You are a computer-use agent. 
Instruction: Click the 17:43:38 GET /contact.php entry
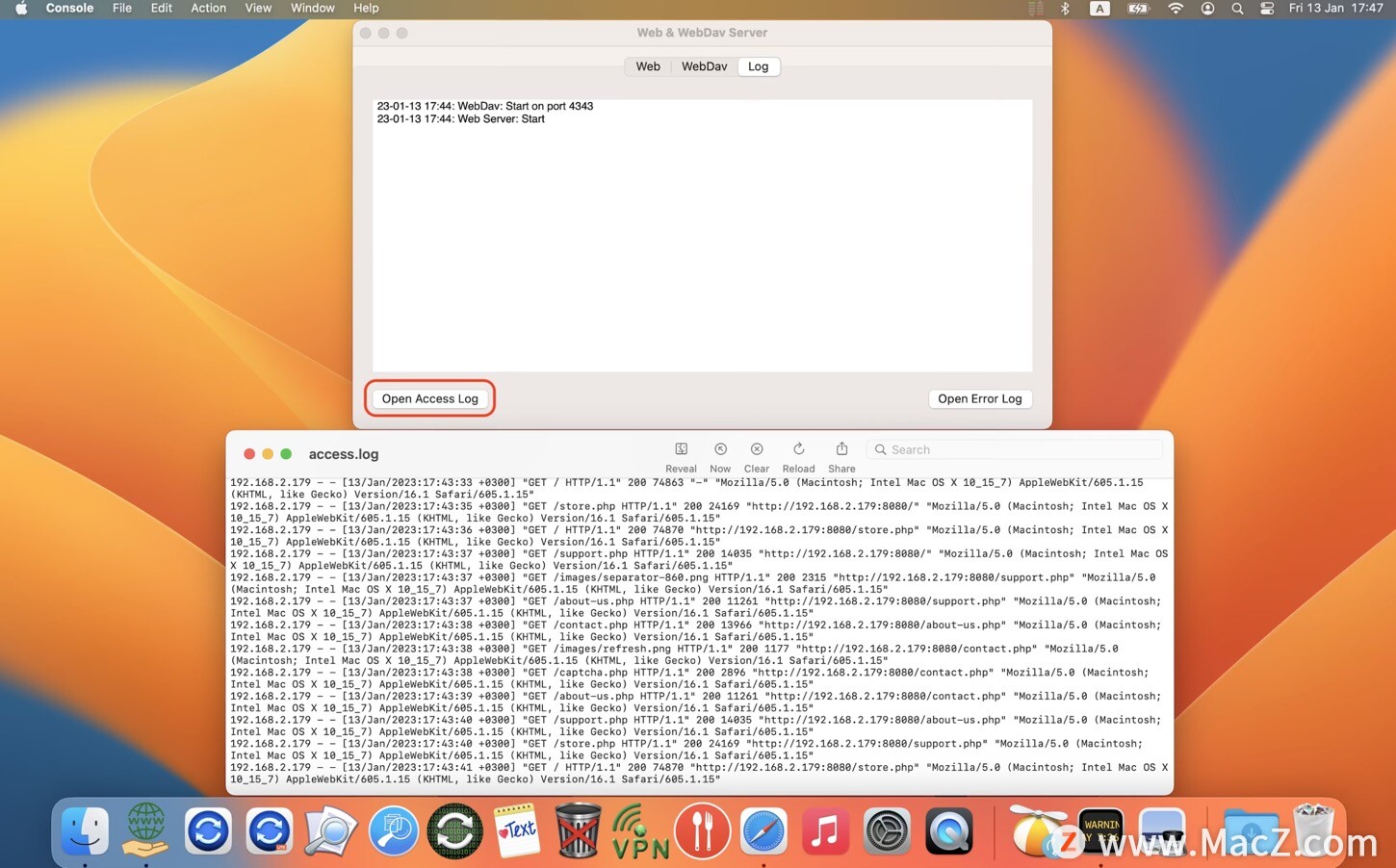point(696,630)
